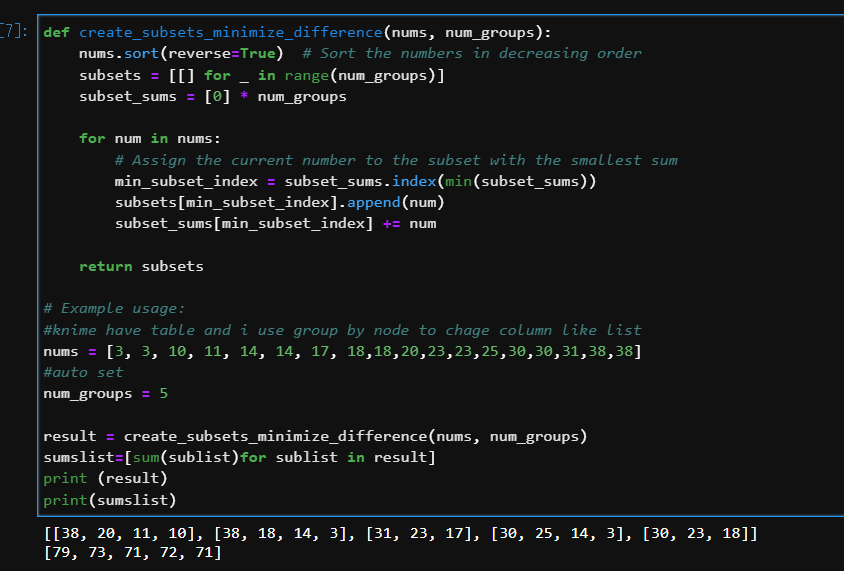Click the 'for num in nums:' loop line
Image resolution: width=844 pixels, height=571 pixels.
click(150, 138)
